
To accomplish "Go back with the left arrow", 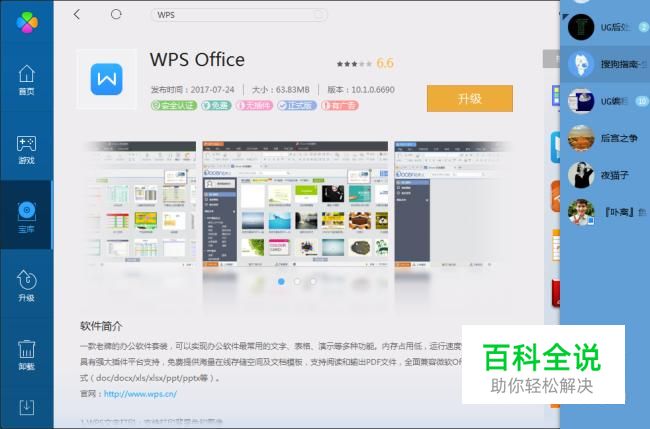I will point(77,15).
